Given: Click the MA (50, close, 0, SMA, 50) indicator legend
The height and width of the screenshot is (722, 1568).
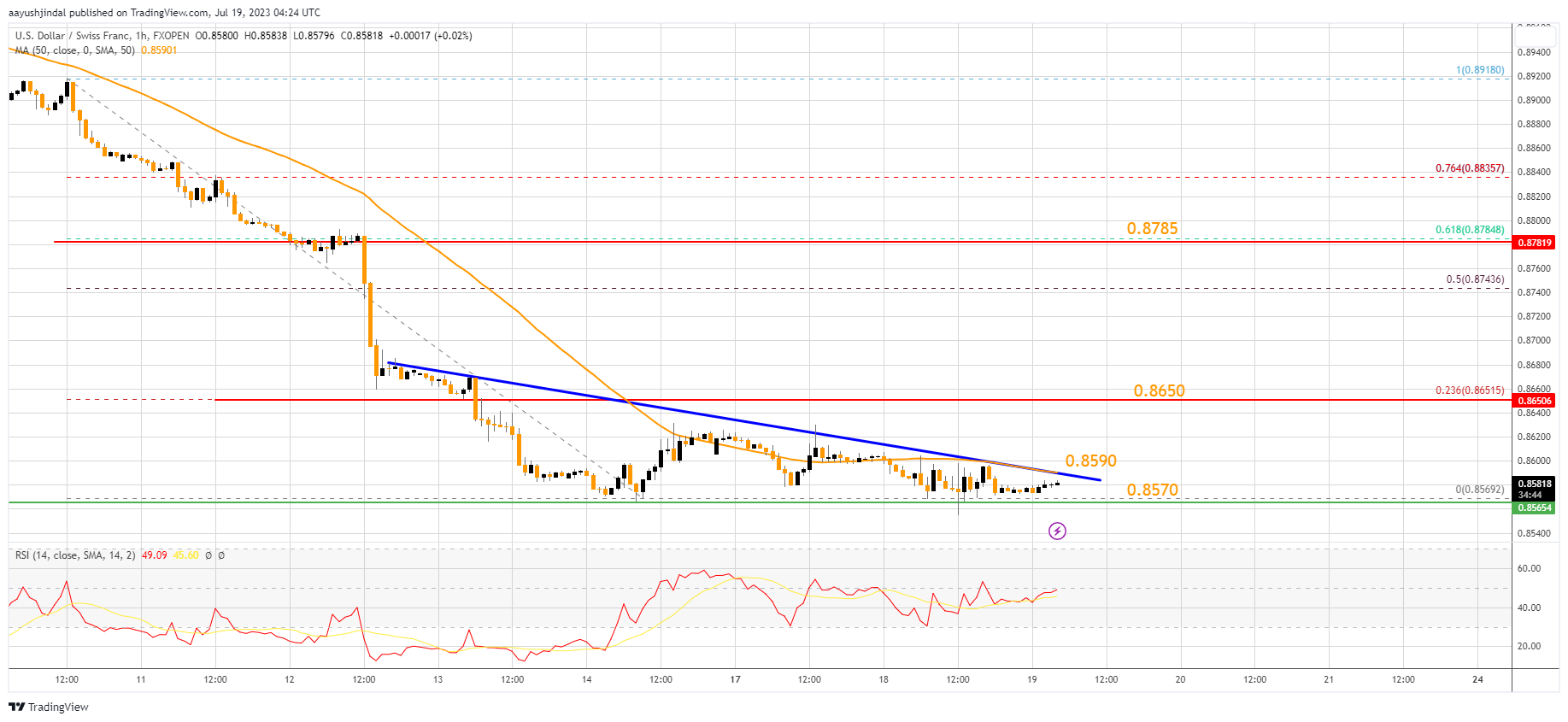Looking at the screenshot, I should pyautogui.click(x=75, y=50).
